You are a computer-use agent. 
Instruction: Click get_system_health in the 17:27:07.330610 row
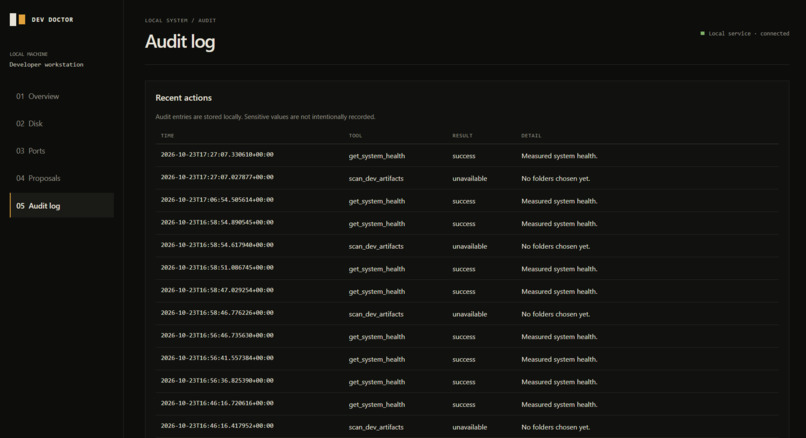[x=377, y=156]
